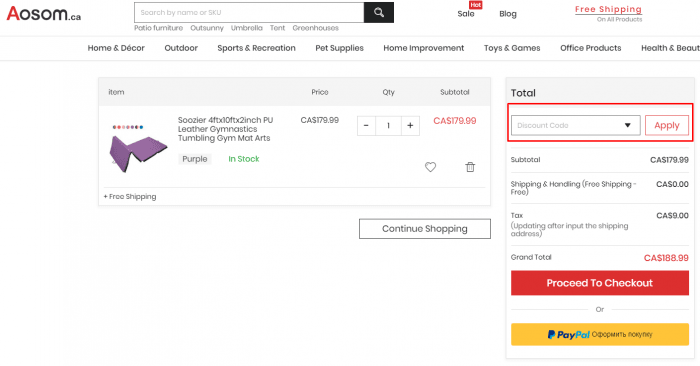Click the Free Shipping banner link

click(x=608, y=9)
